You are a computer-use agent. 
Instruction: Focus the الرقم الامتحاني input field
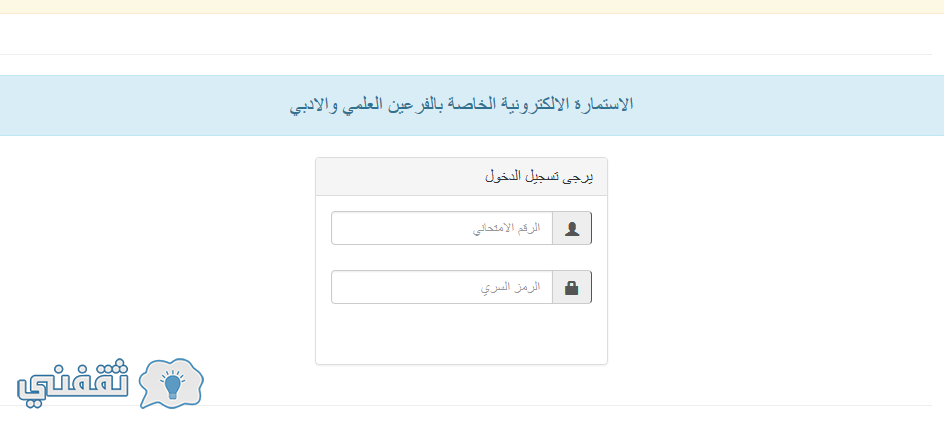pyautogui.click(x=442, y=228)
